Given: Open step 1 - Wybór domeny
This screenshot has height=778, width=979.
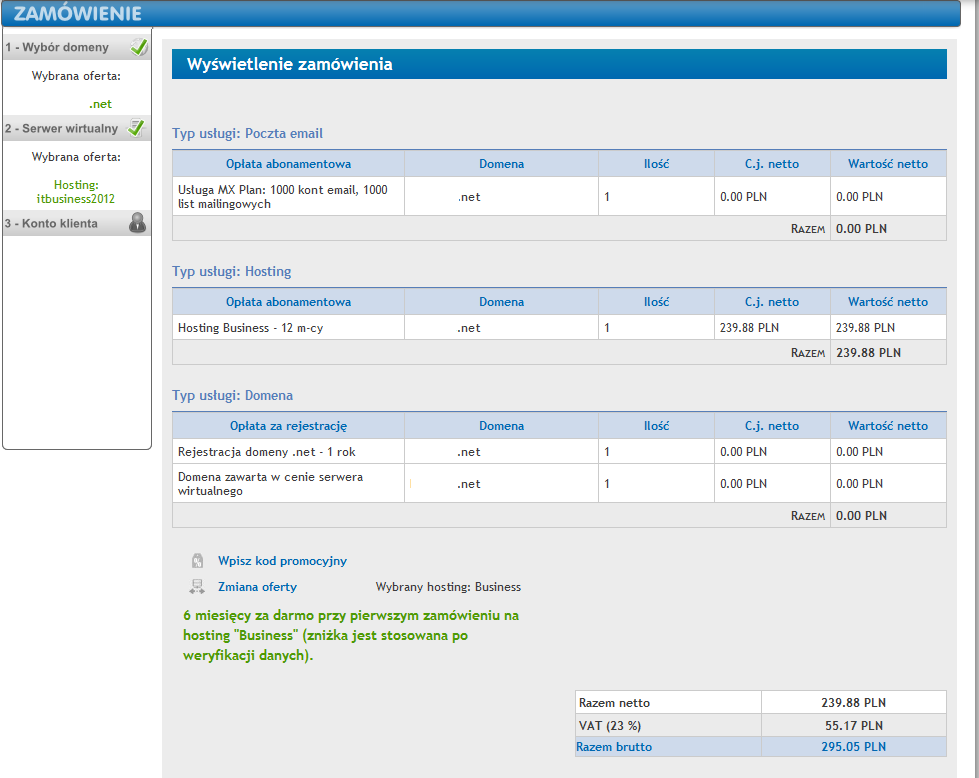Looking at the screenshot, I should 77,47.
